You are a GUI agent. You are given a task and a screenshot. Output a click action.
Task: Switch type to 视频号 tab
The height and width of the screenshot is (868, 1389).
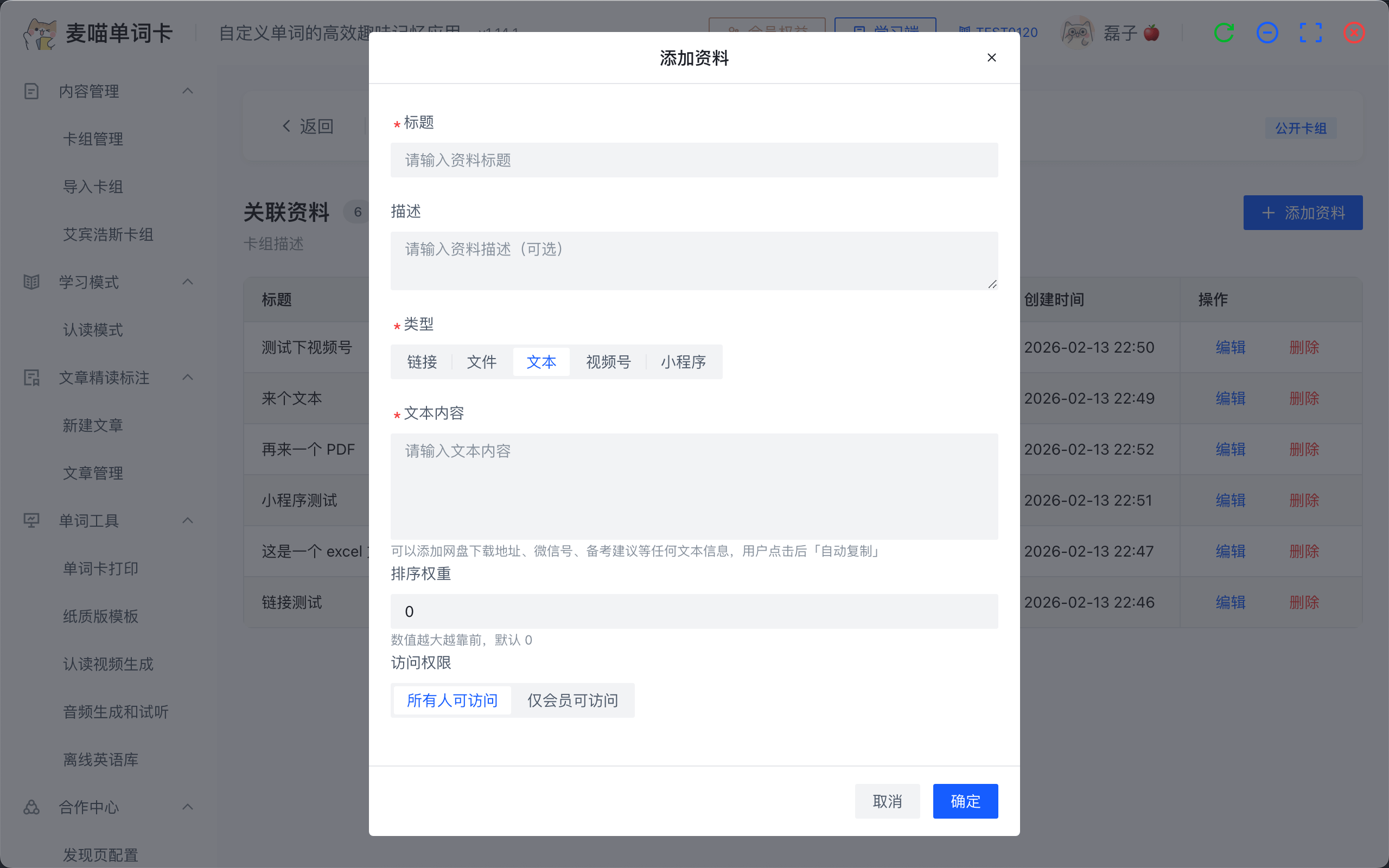(x=608, y=362)
